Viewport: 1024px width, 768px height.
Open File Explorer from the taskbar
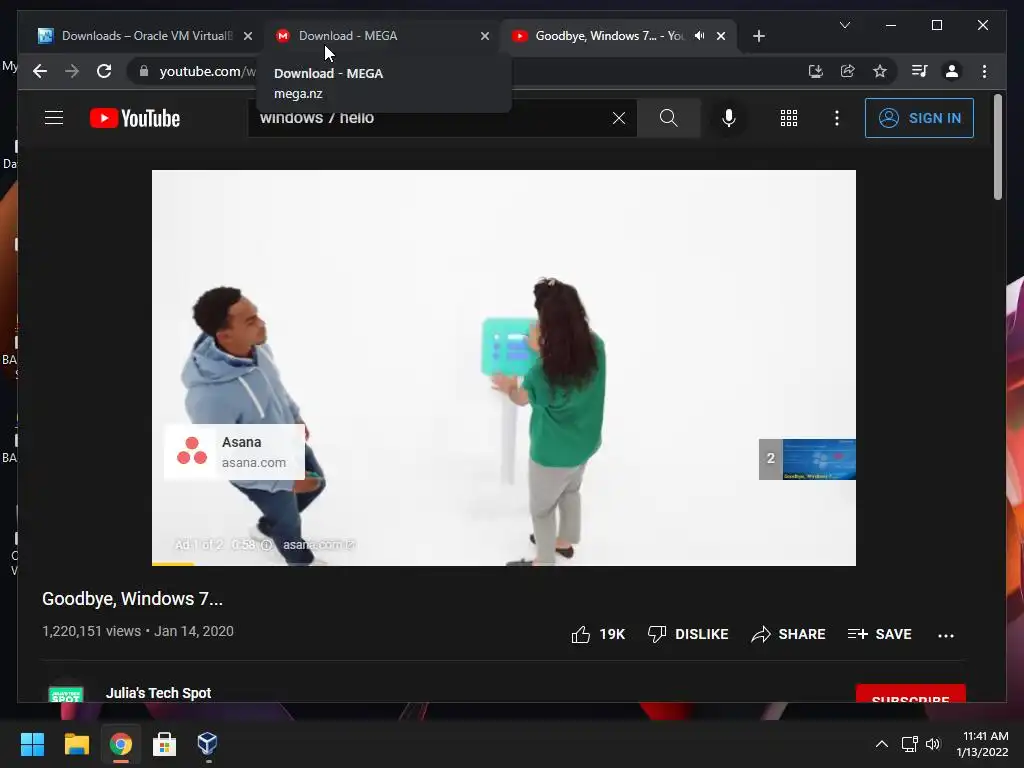[x=76, y=744]
